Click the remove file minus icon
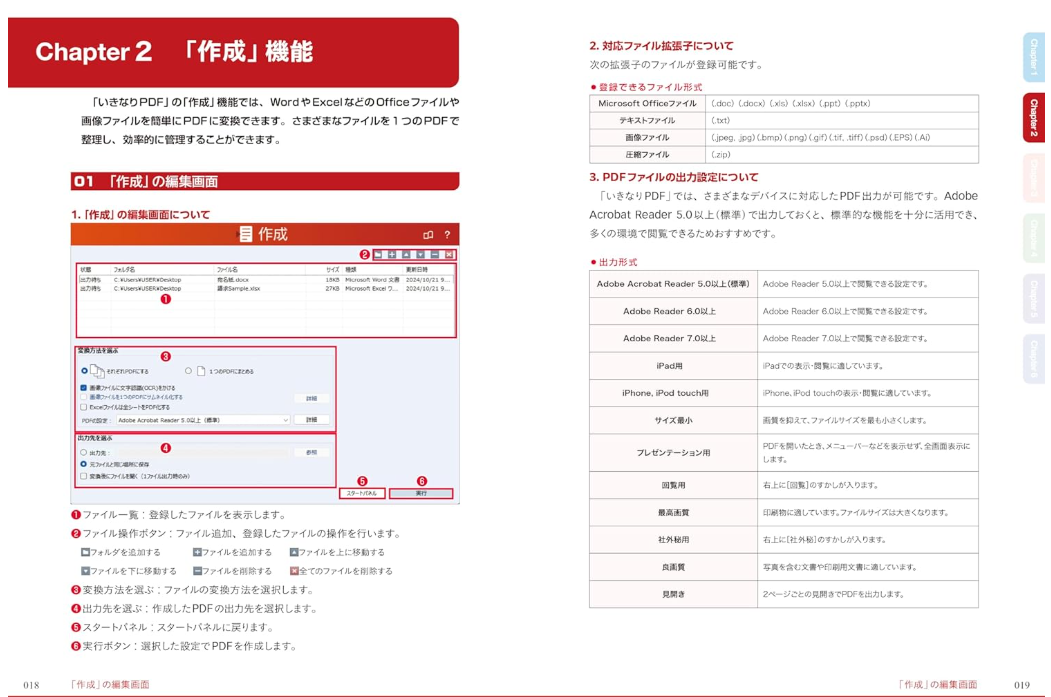This screenshot has width=1051, height=697. (x=434, y=255)
